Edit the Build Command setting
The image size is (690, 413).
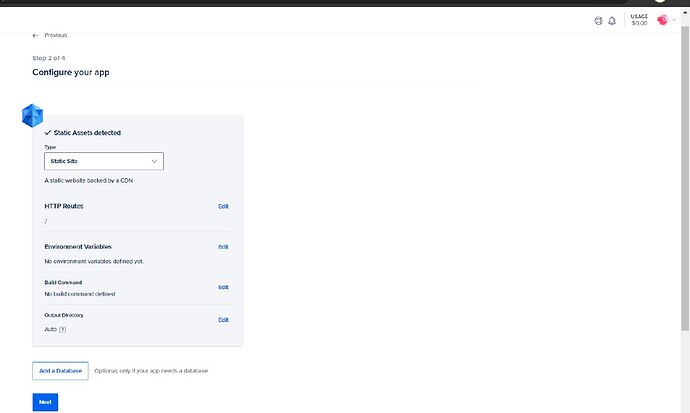[x=223, y=287]
